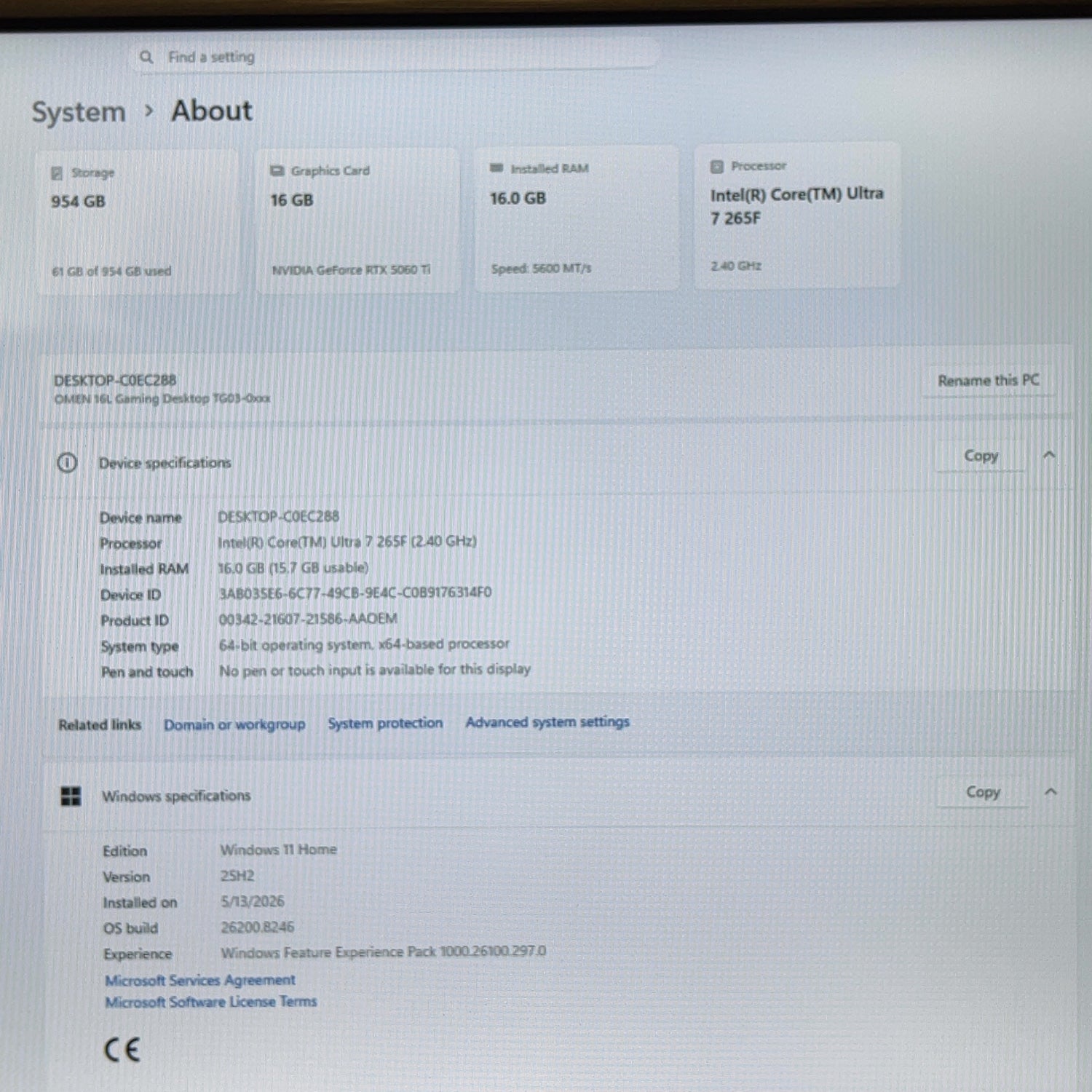Select OS build 26200.8246
Viewport: 1092px width, 1092px height.
pyautogui.click(x=258, y=927)
